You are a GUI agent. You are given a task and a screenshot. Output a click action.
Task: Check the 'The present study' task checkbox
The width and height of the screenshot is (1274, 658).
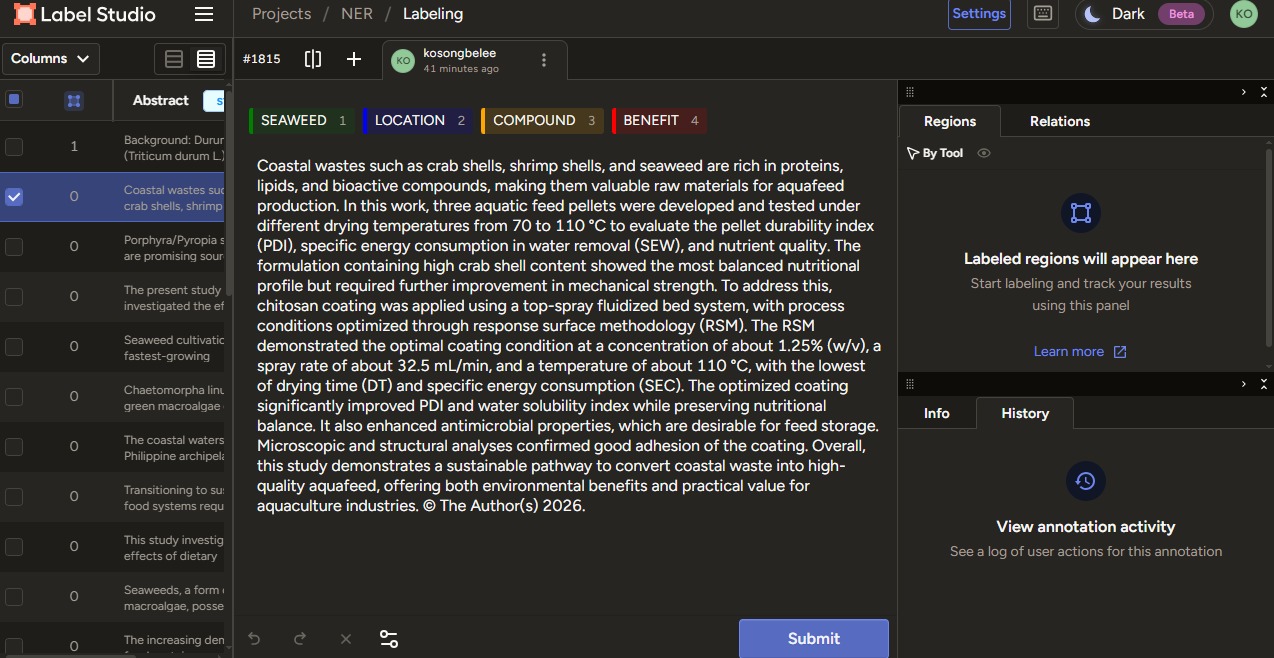[14, 297]
